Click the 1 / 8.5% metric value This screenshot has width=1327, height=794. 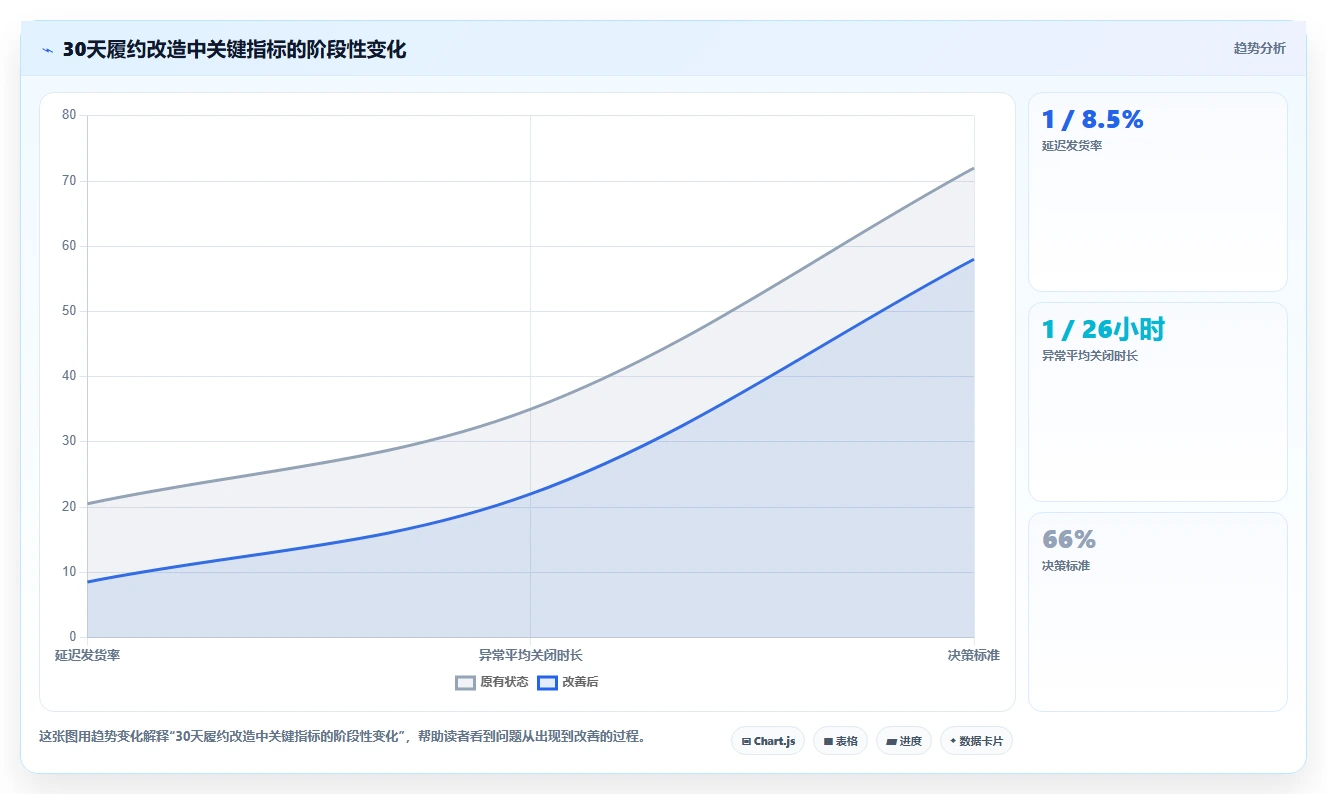point(1092,119)
